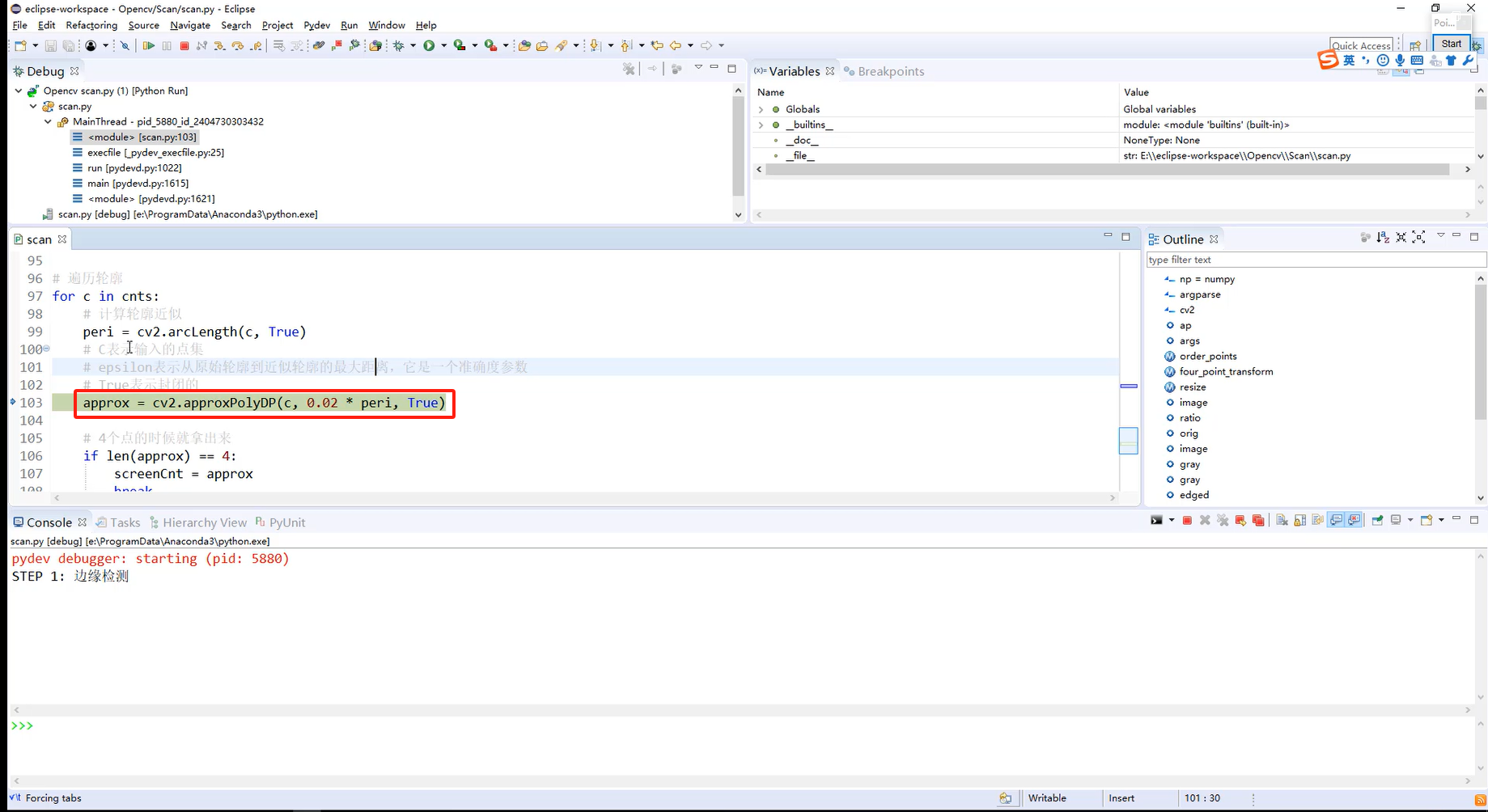Toggle the console Scroll Lock icon

(1299, 520)
